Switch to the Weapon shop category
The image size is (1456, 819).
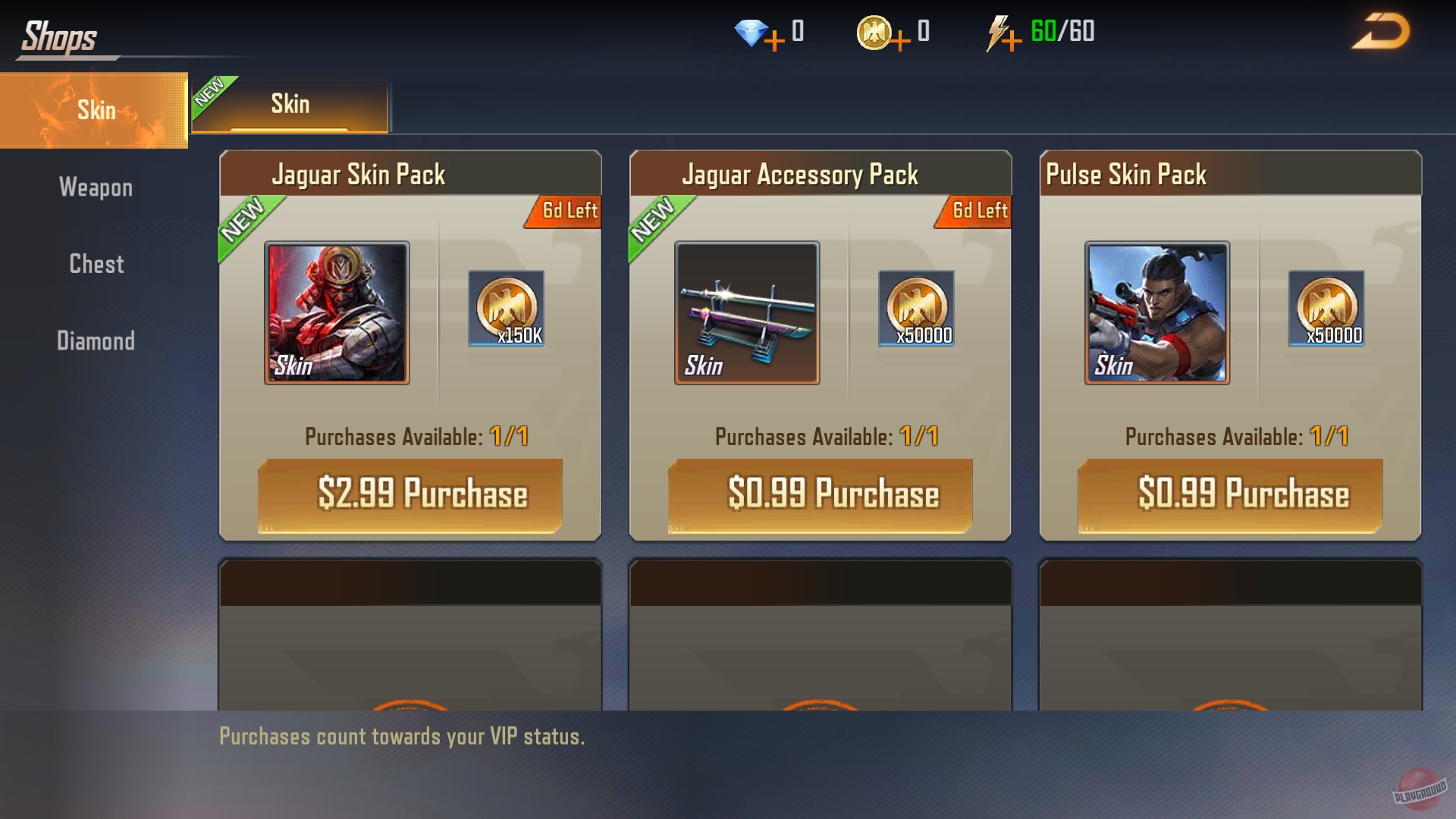coord(96,187)
